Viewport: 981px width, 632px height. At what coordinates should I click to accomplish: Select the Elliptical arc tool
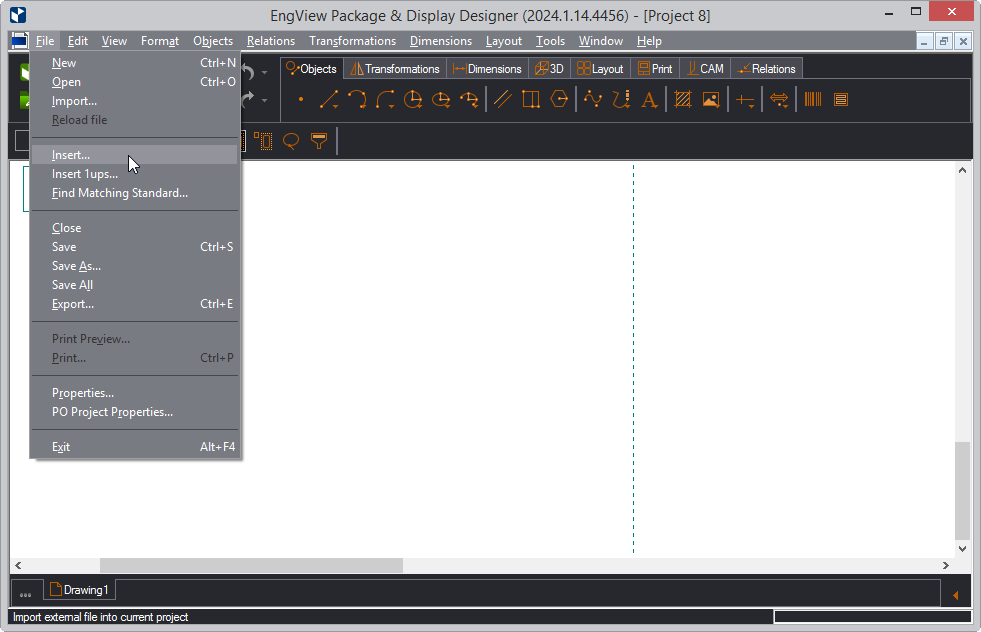(469, 99)
